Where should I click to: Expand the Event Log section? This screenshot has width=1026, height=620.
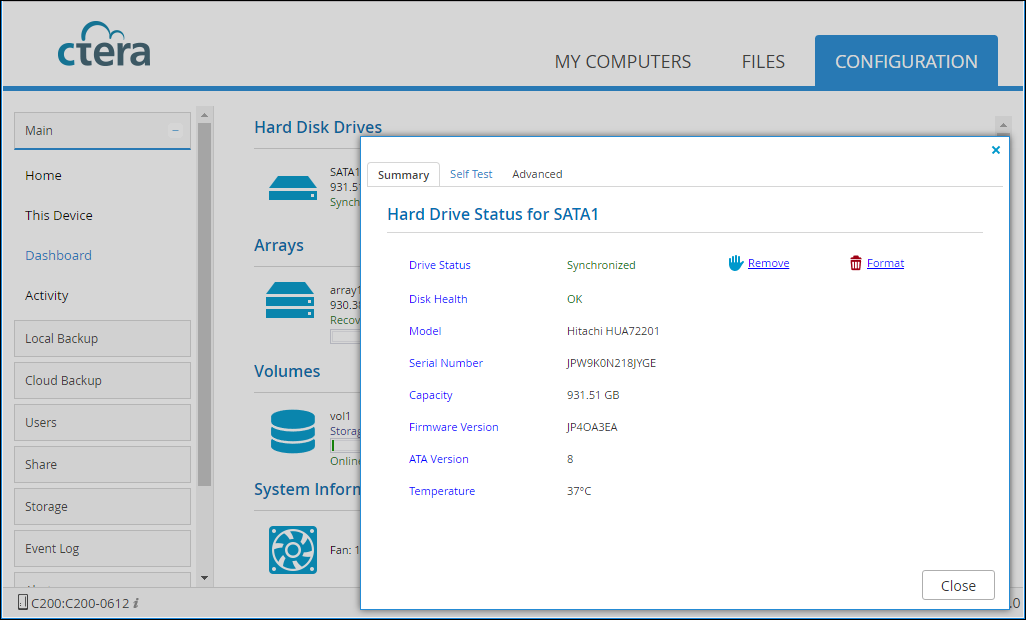(x=103, y=548)
